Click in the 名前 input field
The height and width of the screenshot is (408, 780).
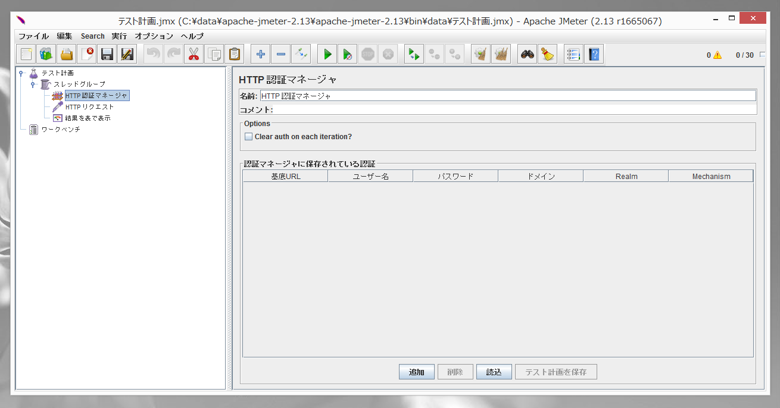tap(508, 96)
